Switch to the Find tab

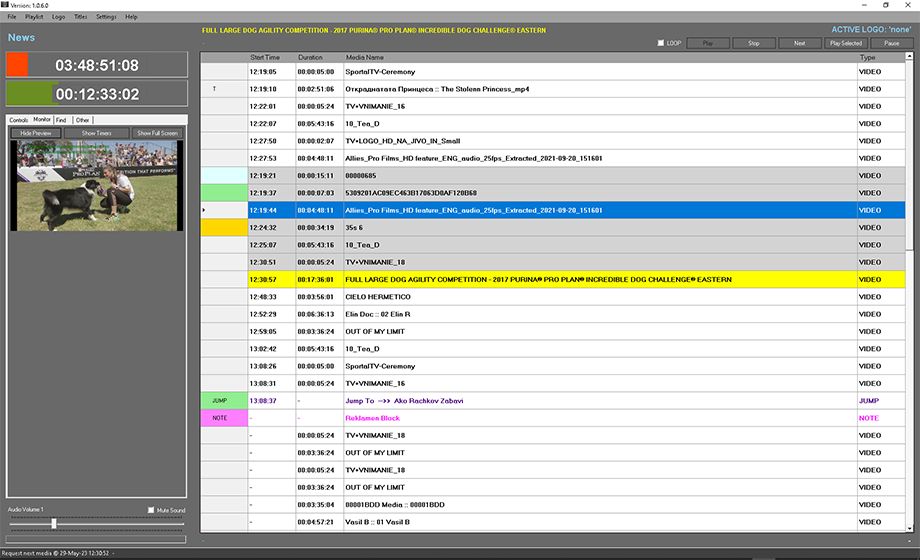pos(62,120)
